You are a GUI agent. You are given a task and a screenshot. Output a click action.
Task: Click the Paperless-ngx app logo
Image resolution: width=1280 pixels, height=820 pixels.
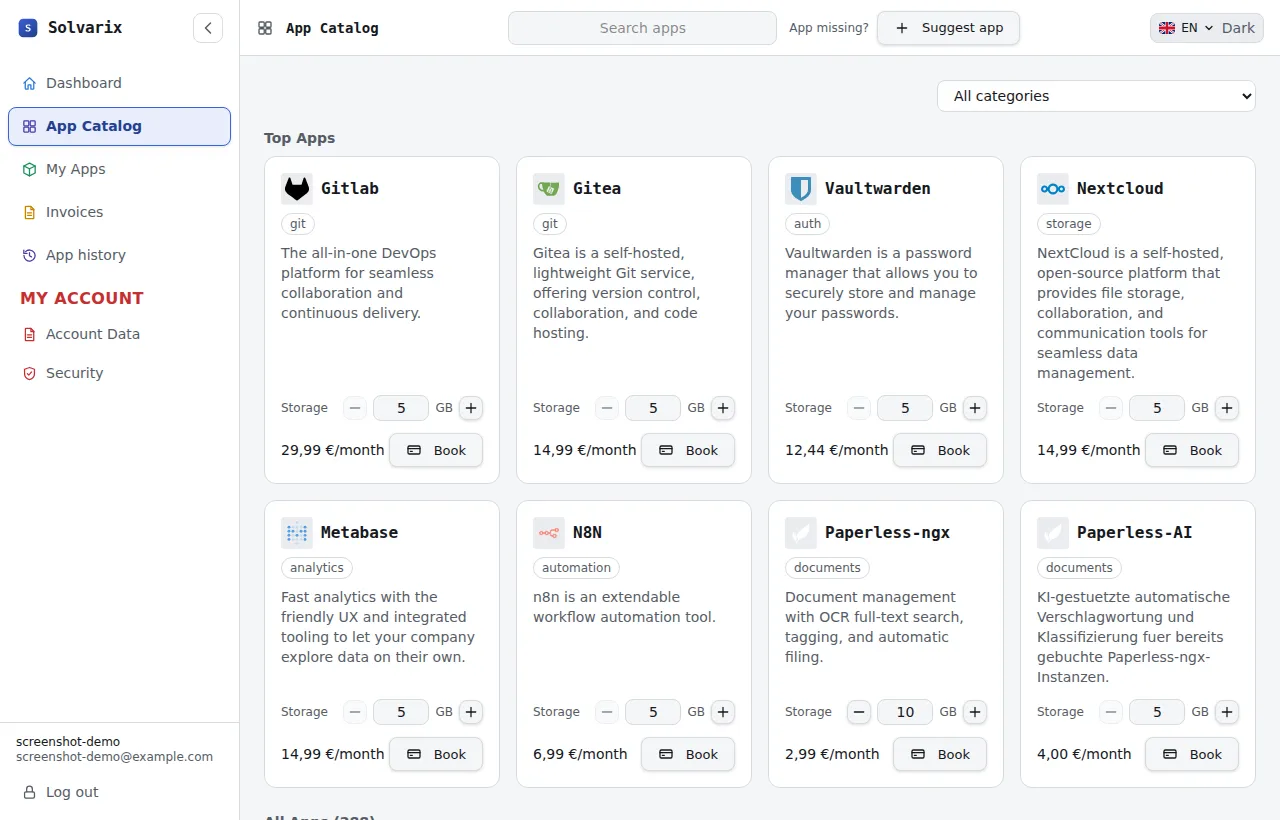[801, 532]
